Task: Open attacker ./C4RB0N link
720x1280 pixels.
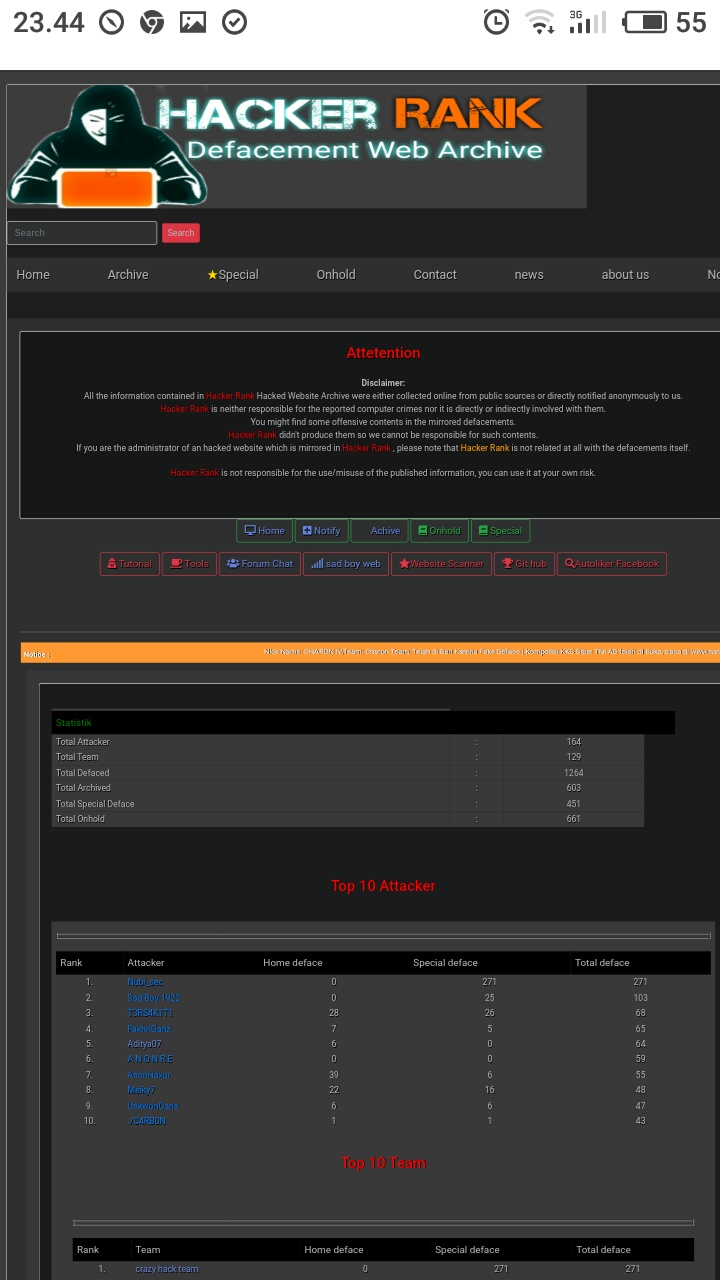Action: point(147,1121)
